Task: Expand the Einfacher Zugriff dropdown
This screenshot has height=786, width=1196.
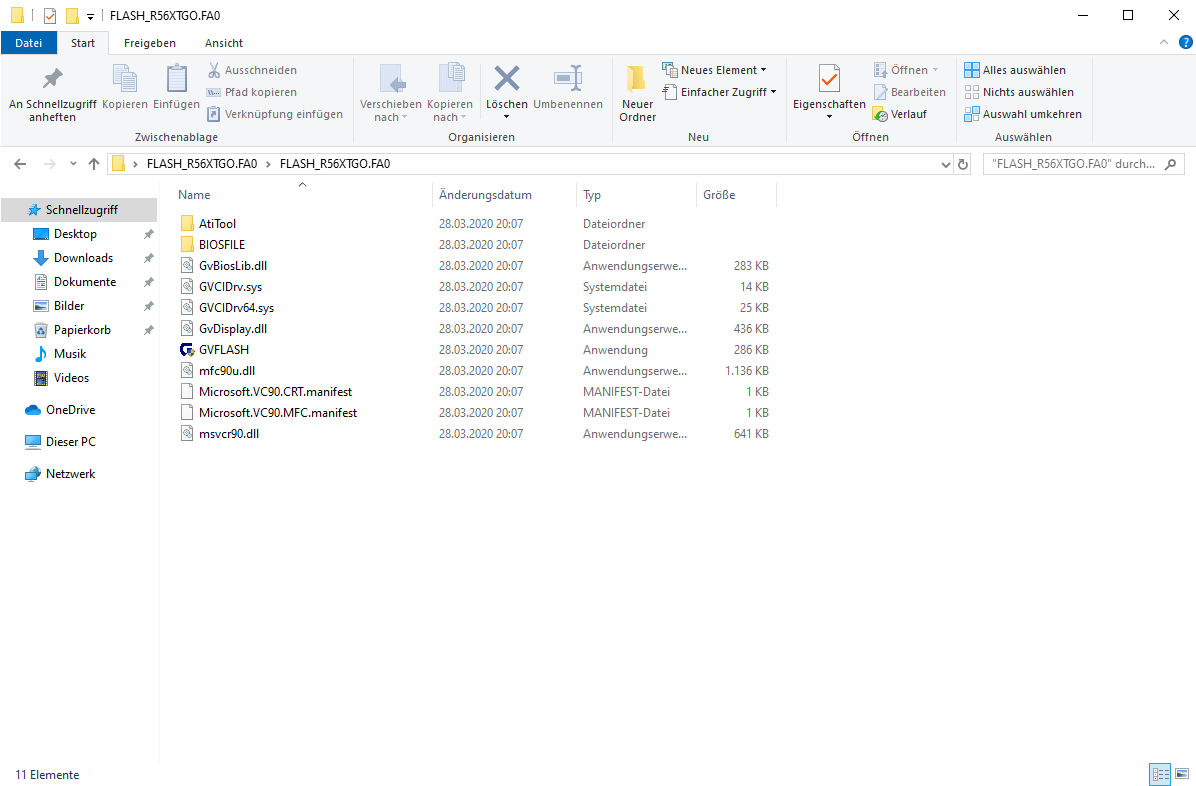Action: pyautogui.click(x=719, y=92)
